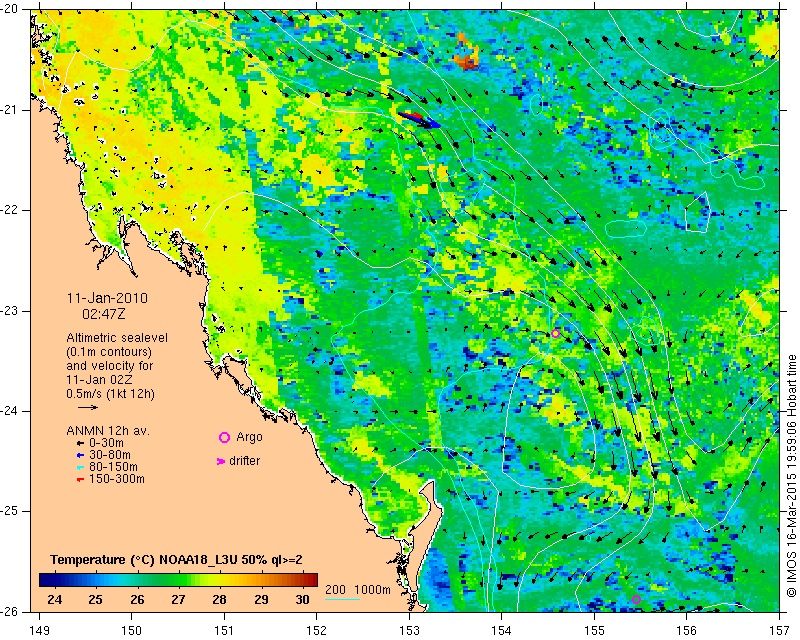Click the drifter legend label
The image size is (800, 640).
tap(244, 461)
